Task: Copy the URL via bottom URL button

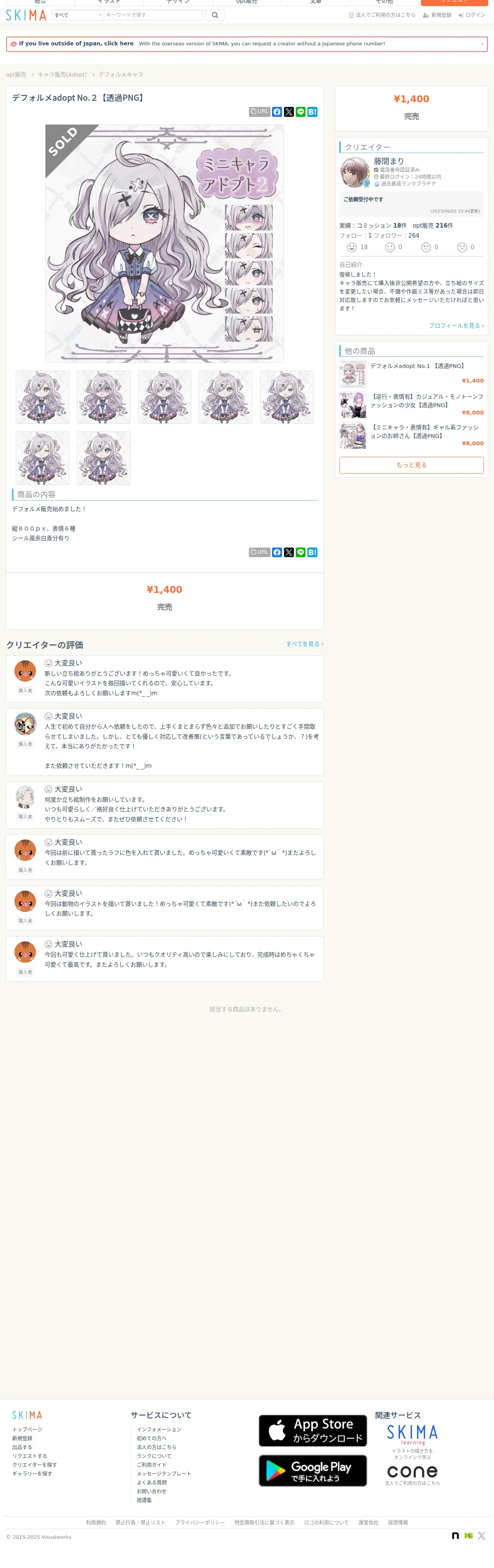Action: pos(259,552)
